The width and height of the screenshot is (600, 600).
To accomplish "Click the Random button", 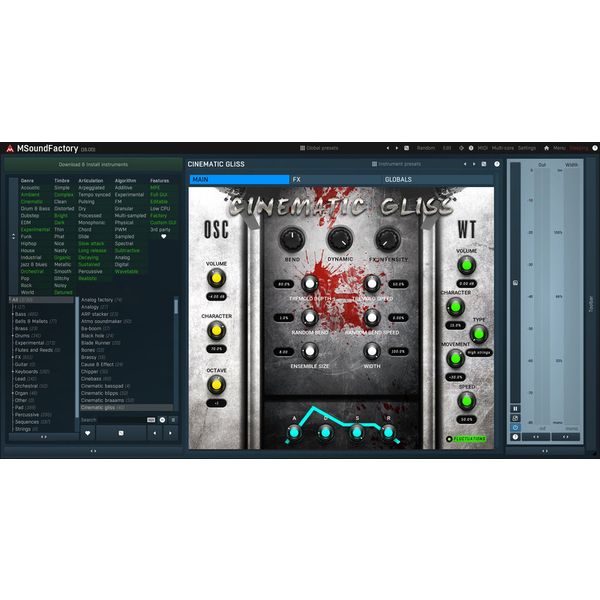I will coord(426,148).
